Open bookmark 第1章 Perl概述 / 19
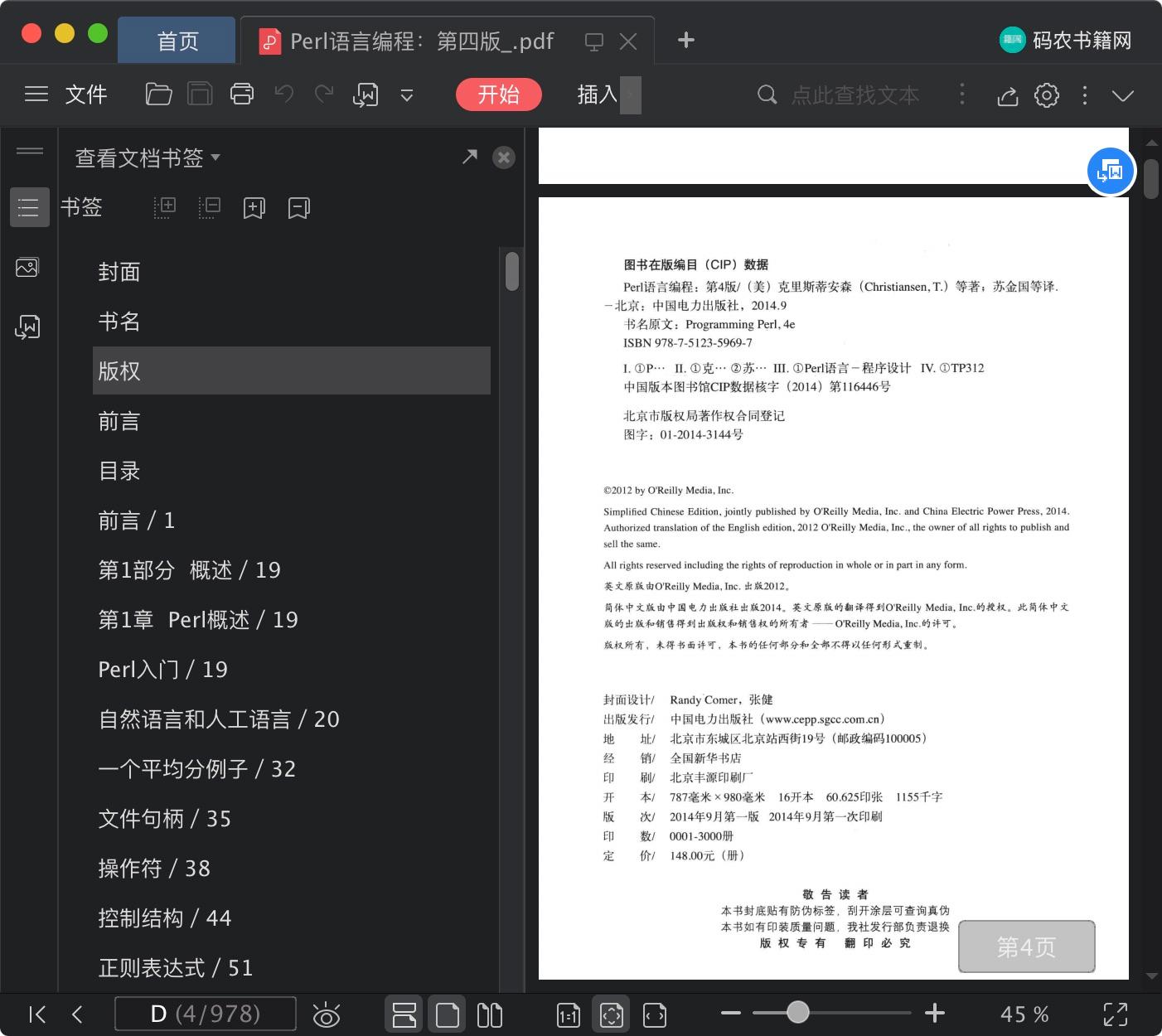This screenshot has height=1036, width=1162. point(291,620)
